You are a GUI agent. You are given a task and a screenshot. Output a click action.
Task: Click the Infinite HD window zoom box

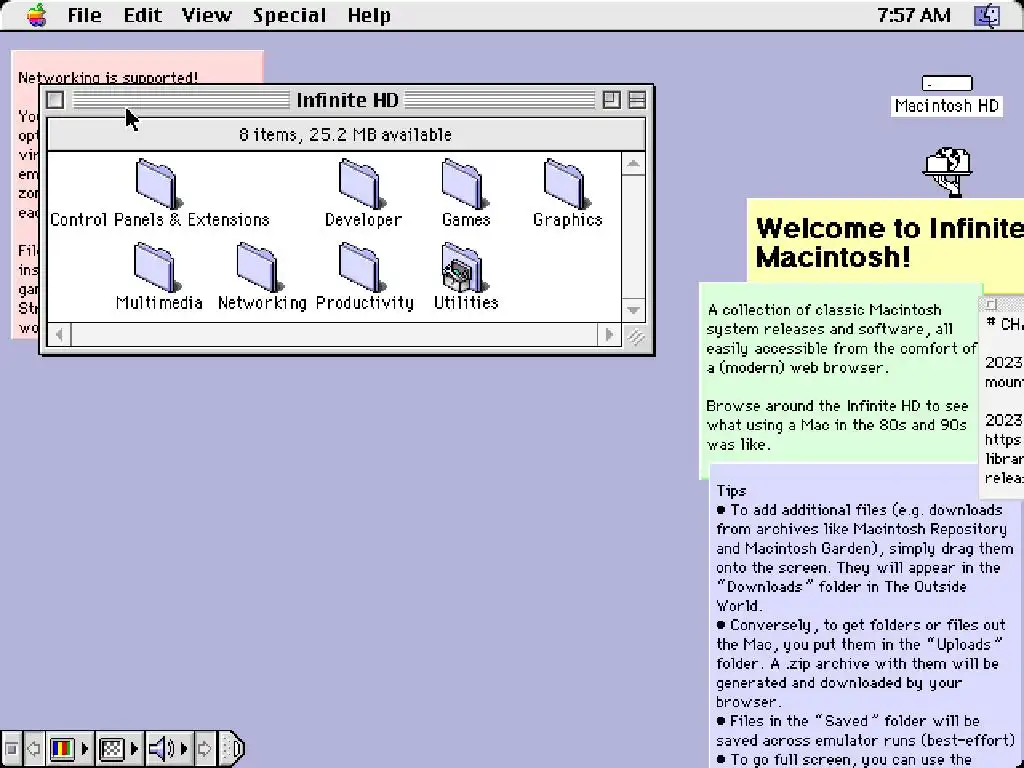point(611,100)
